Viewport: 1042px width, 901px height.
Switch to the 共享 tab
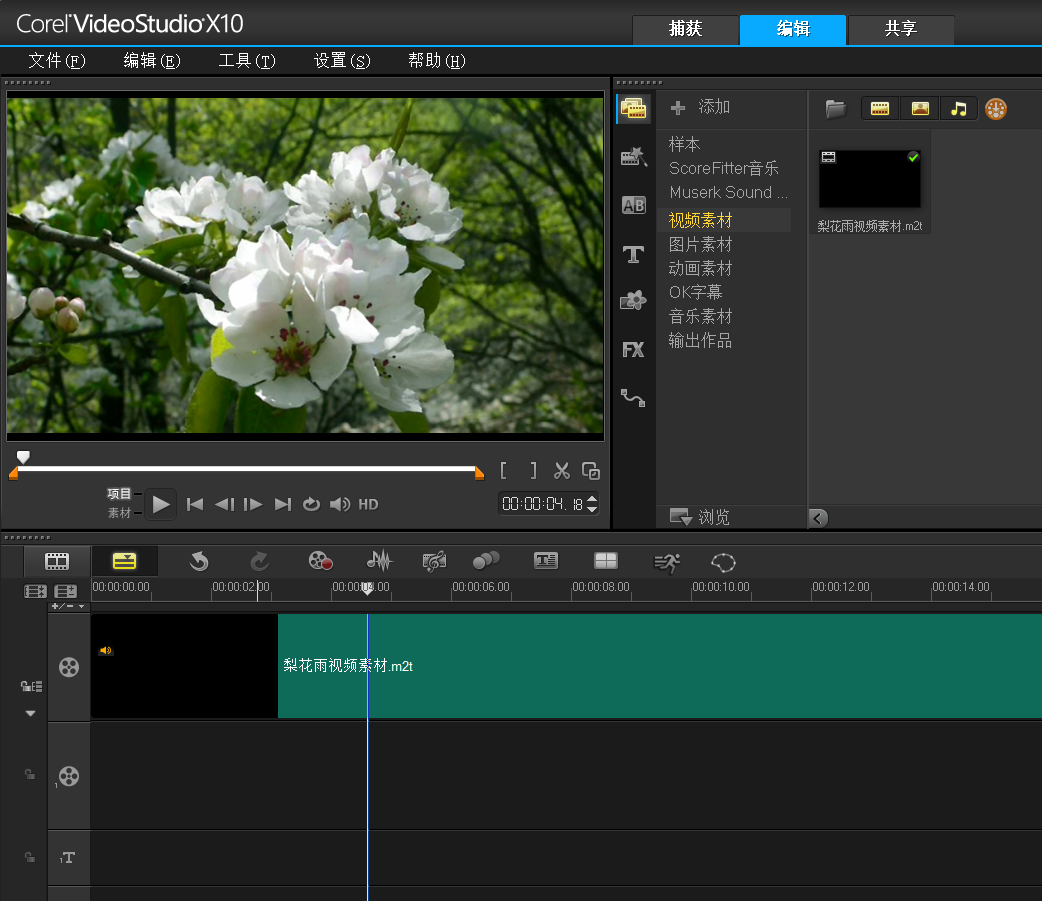tap(901, 29)
